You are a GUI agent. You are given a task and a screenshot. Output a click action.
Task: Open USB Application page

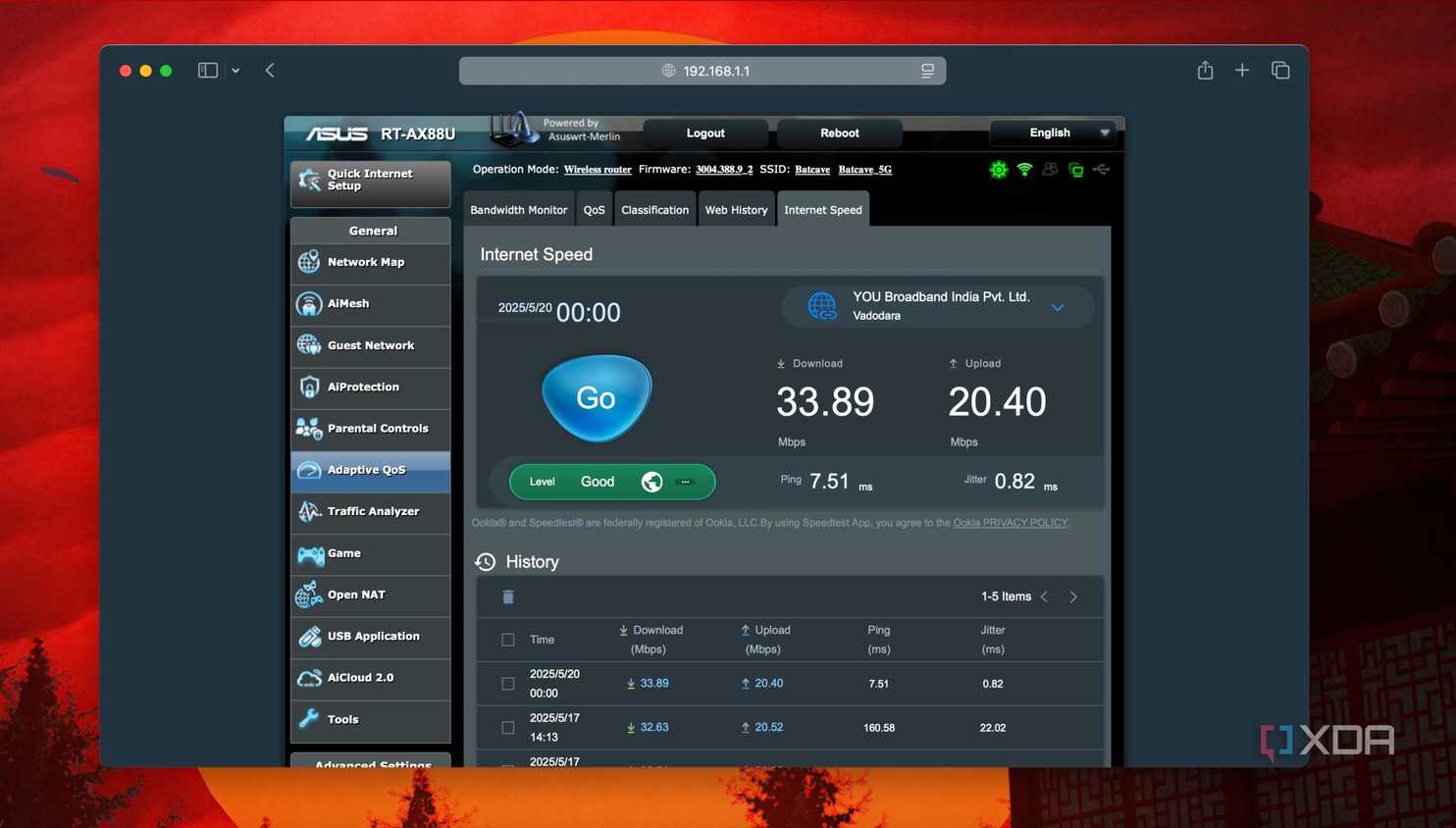(371, 637)
